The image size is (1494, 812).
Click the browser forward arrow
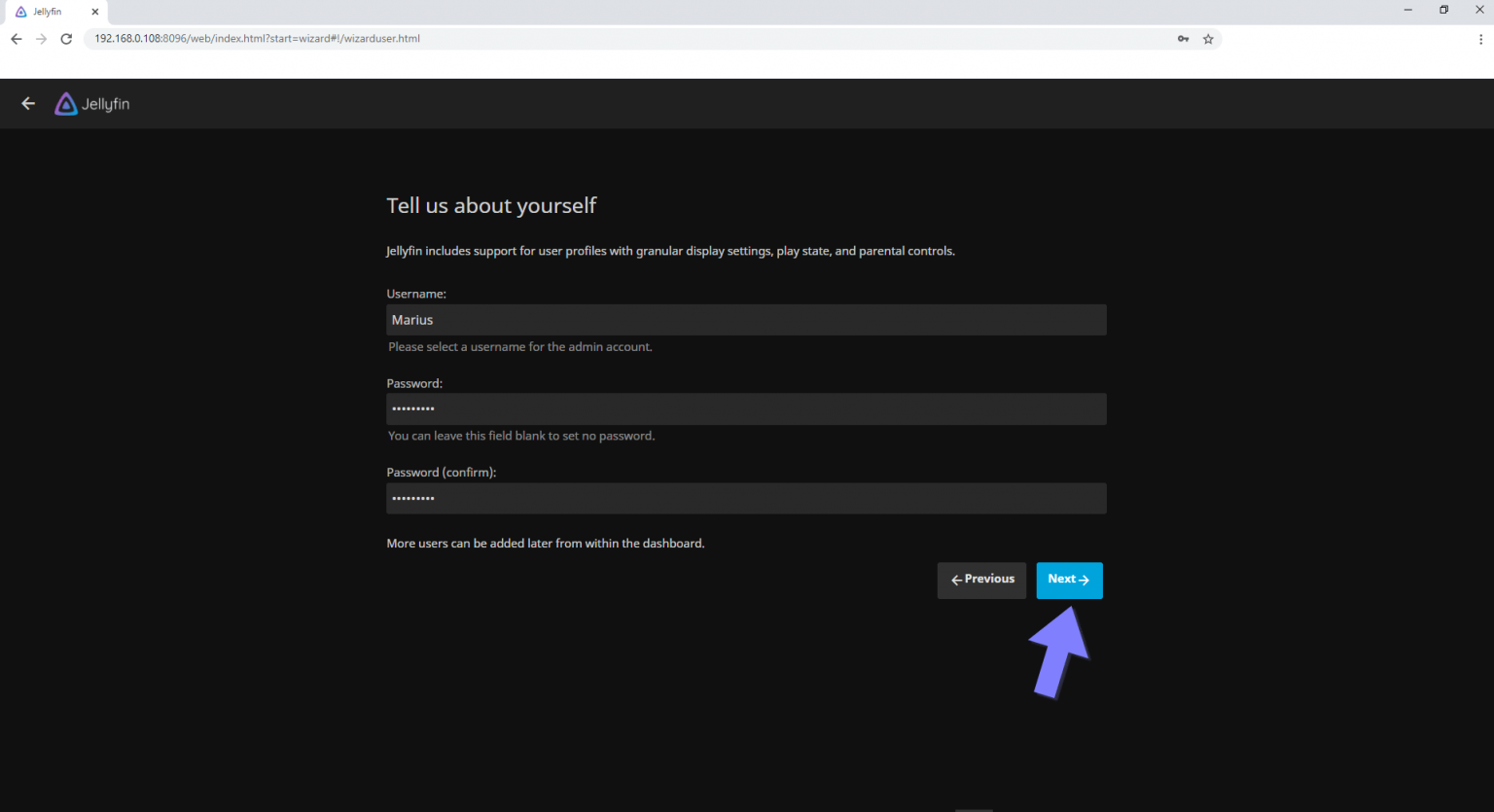(x=41, y=39)
